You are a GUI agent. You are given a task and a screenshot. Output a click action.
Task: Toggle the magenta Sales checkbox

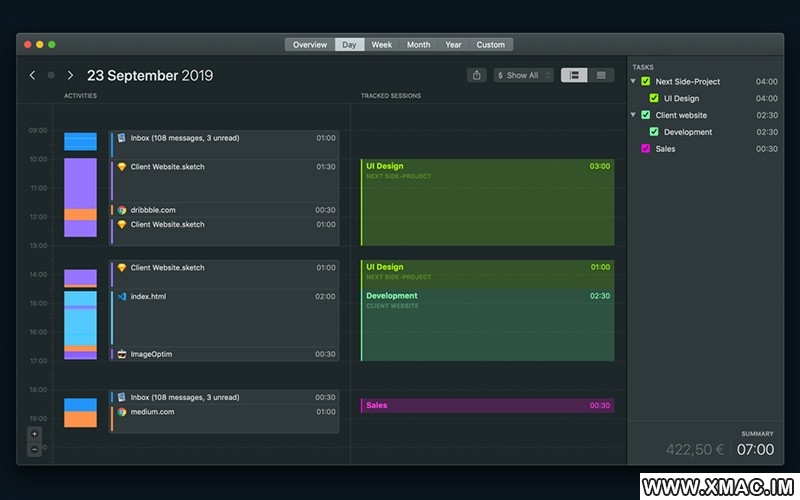[x=646, y=149]
